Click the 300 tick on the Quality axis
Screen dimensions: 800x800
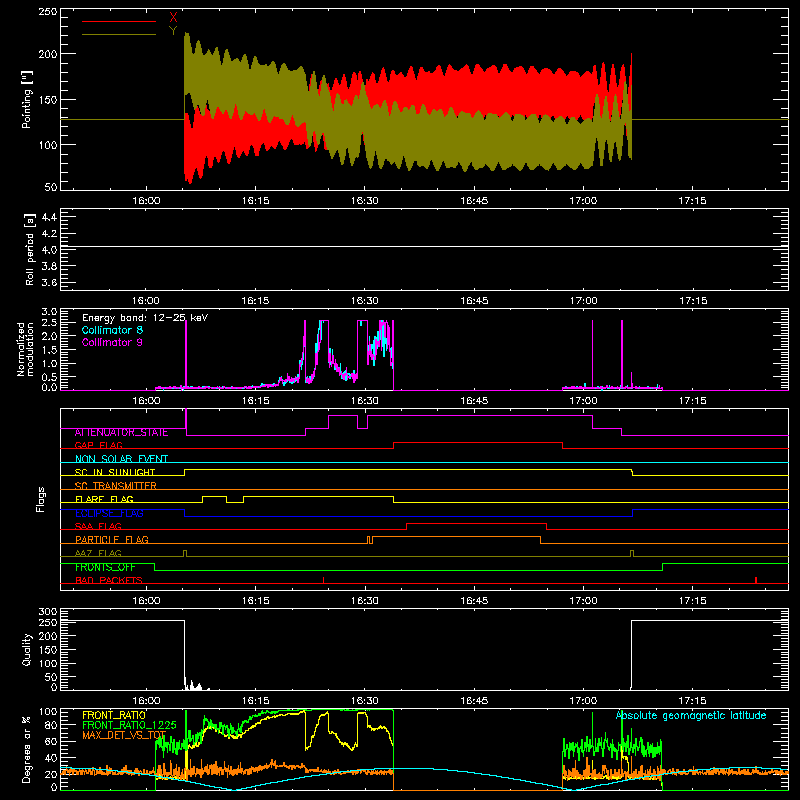(x=48, y=612)
